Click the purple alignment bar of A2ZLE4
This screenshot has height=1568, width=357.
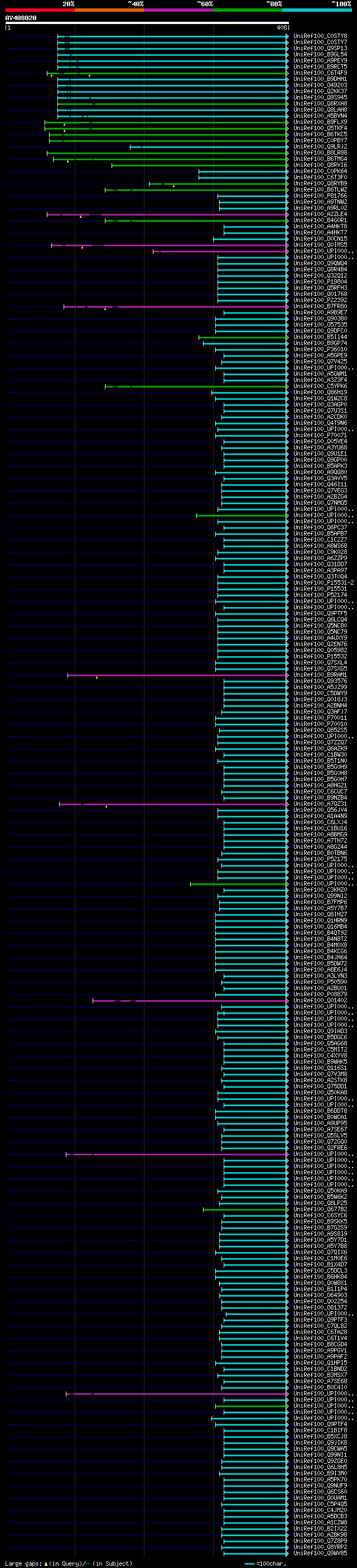[x=167, y=214]
